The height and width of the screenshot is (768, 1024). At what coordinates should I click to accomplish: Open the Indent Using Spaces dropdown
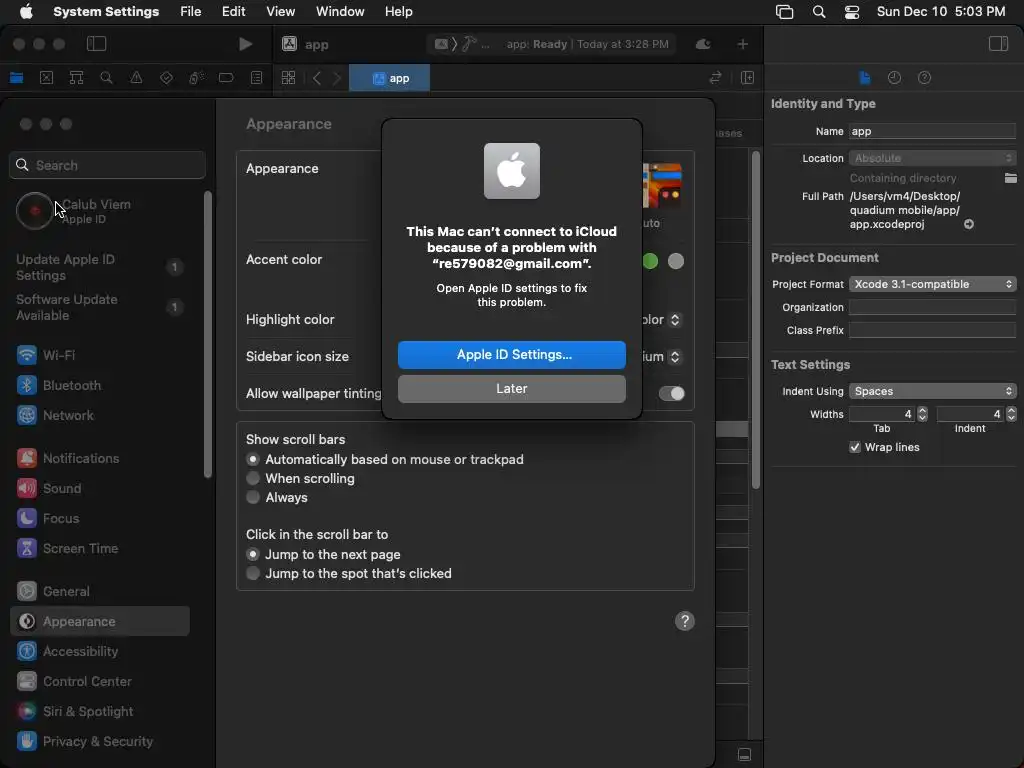(932, 391)
